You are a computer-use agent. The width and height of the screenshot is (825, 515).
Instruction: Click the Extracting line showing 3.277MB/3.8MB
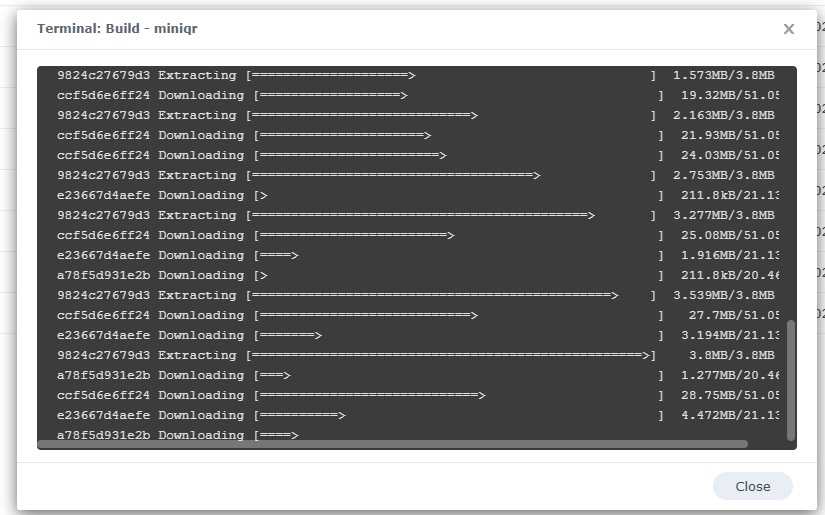[x=416, y=215]
